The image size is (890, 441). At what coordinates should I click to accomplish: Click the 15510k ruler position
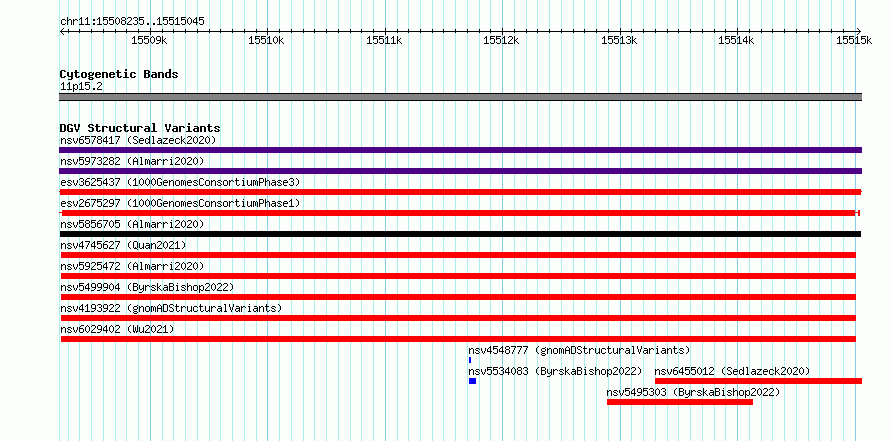266,40
